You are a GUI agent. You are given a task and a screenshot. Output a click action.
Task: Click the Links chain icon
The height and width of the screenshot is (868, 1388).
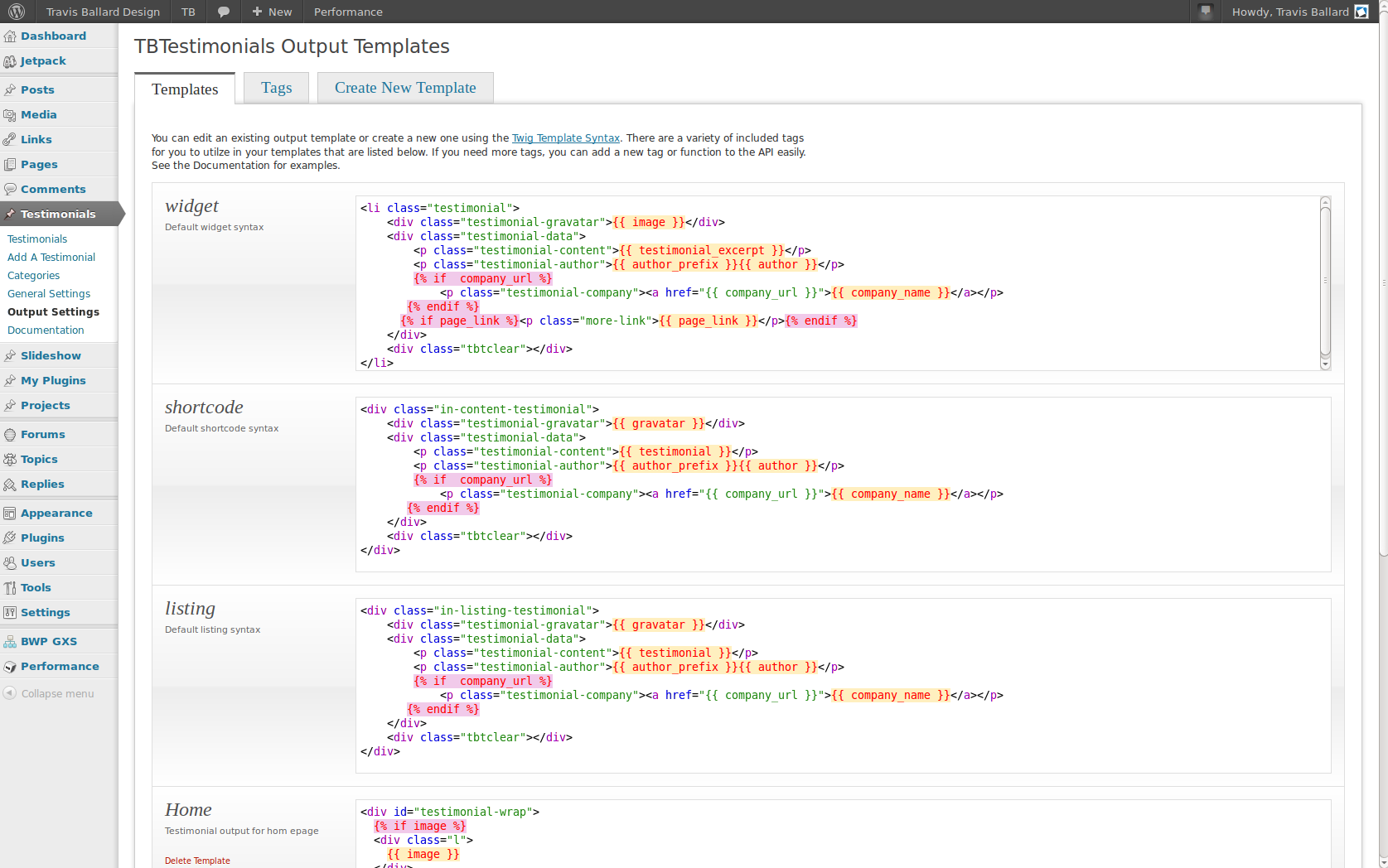click(10, 140)
